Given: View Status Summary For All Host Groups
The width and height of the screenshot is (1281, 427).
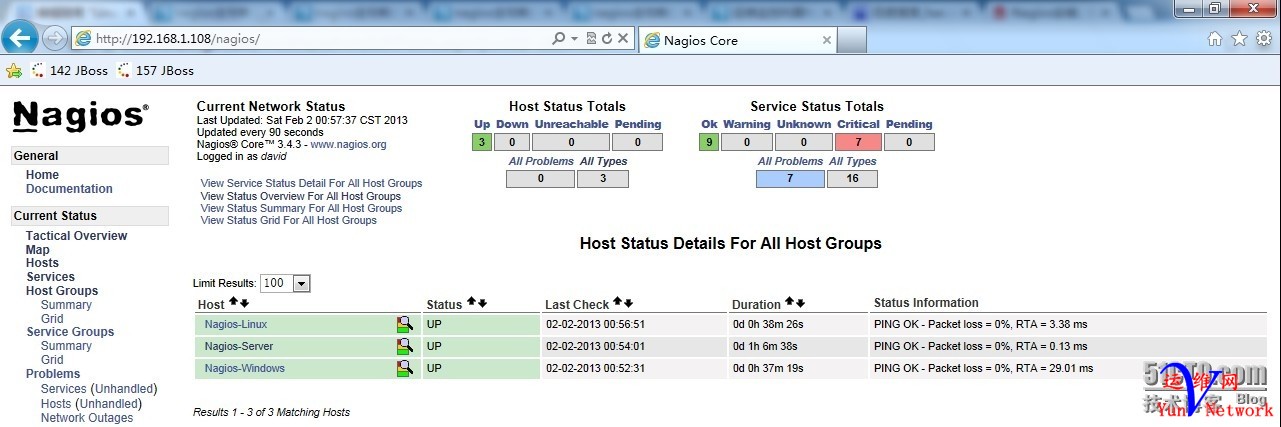Looking at the screenshot, I should click(301, 209).
